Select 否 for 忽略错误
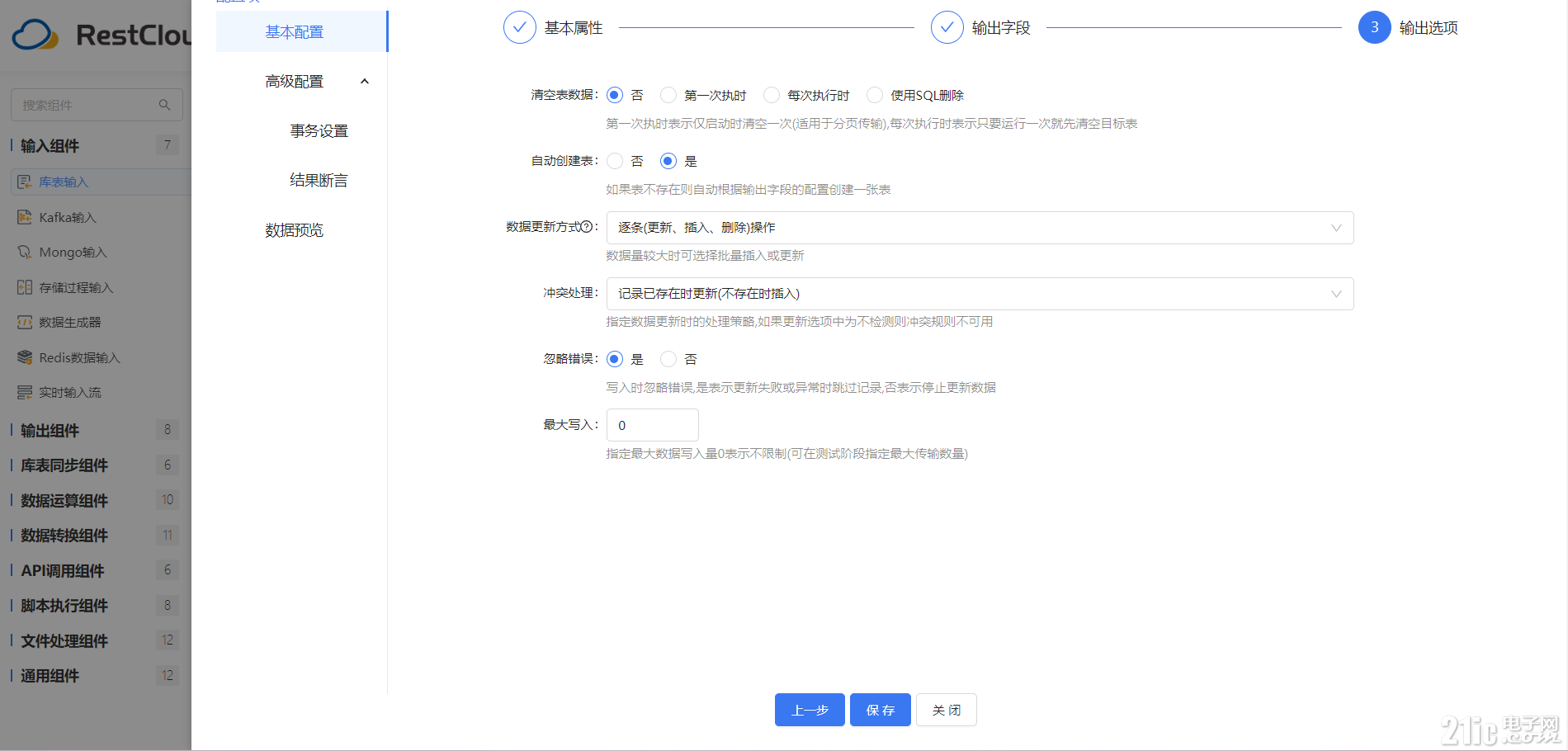 point(668,359)
